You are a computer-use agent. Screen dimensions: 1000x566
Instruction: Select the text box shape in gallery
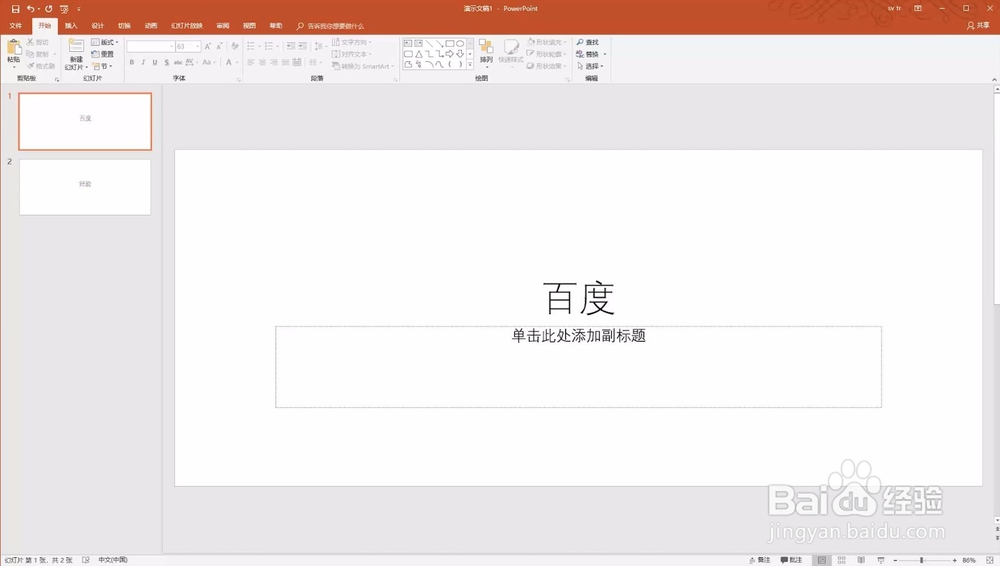[408, 43]
